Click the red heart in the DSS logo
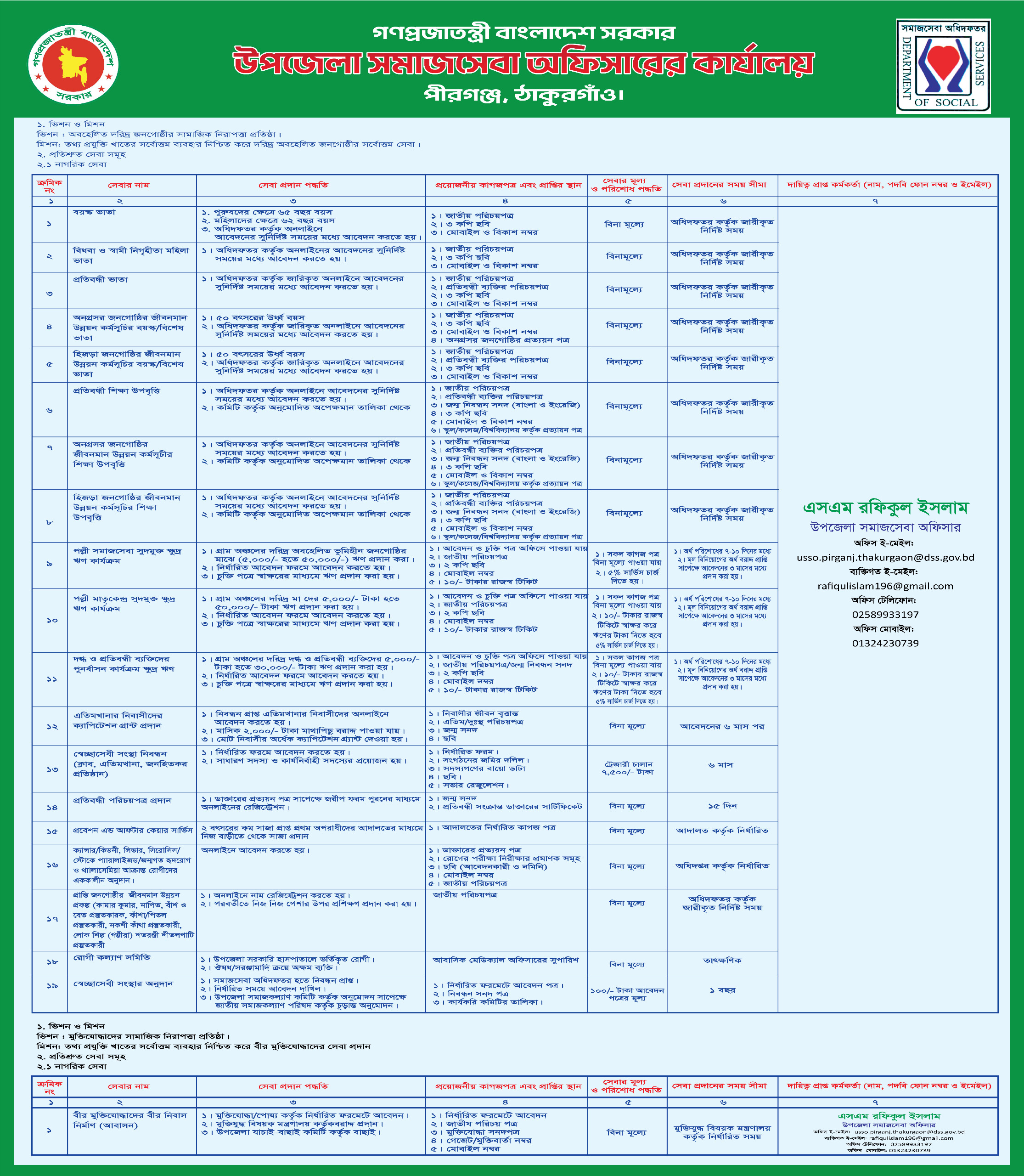 (943, 60)
